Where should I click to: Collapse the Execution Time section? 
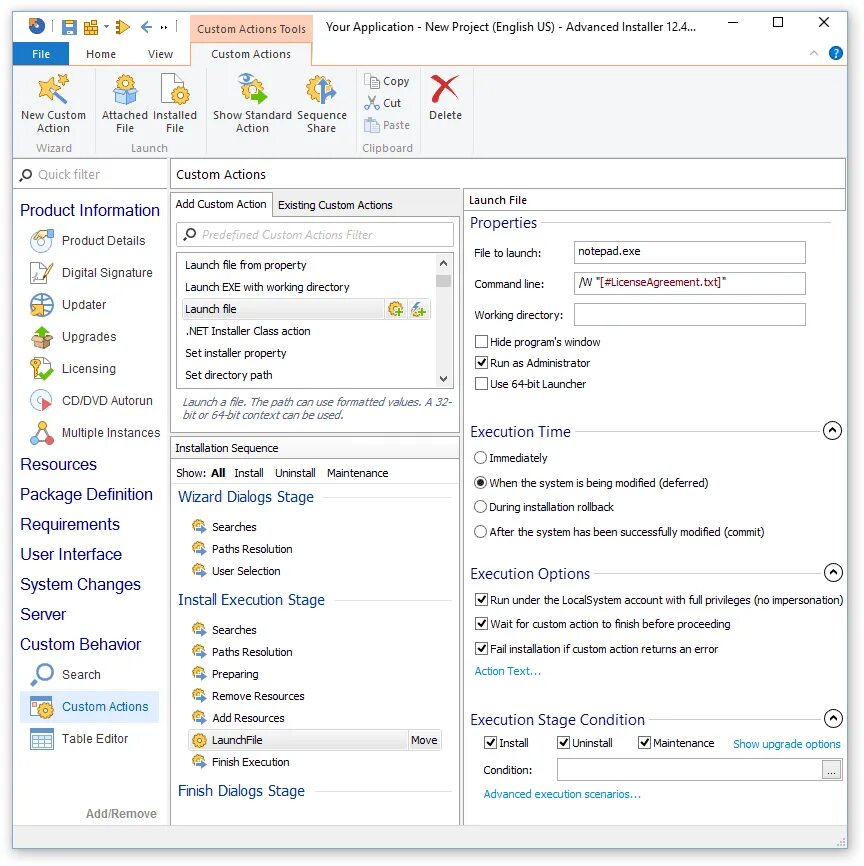833,431
